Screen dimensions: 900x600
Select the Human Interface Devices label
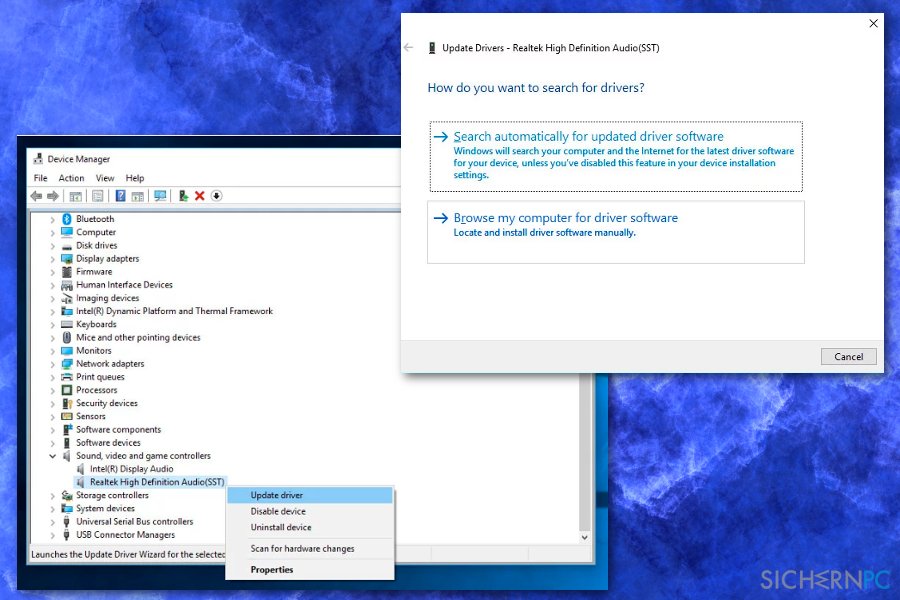[x=125, y=285]
